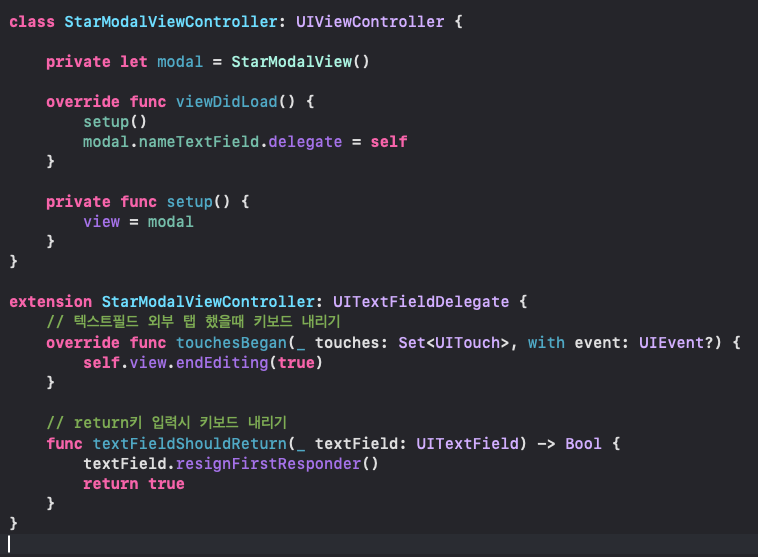The width and height of the screenshot is (758, 557).
Task: Click resignFirstResponder method call
Action: coord(268,464)
